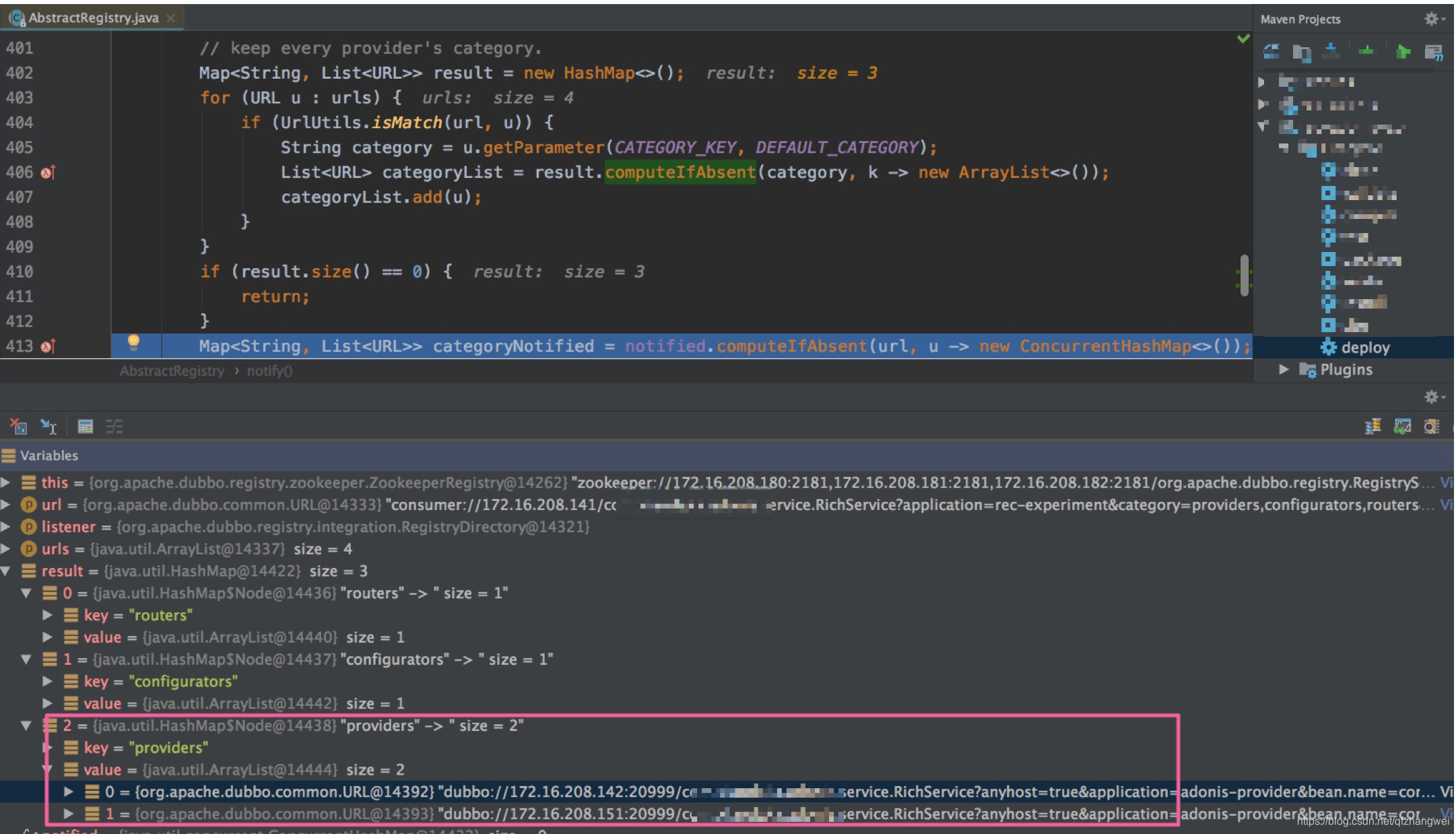Click View link on 'this' row
The width and height of the screenshot is (1456, 834).
1447,482
